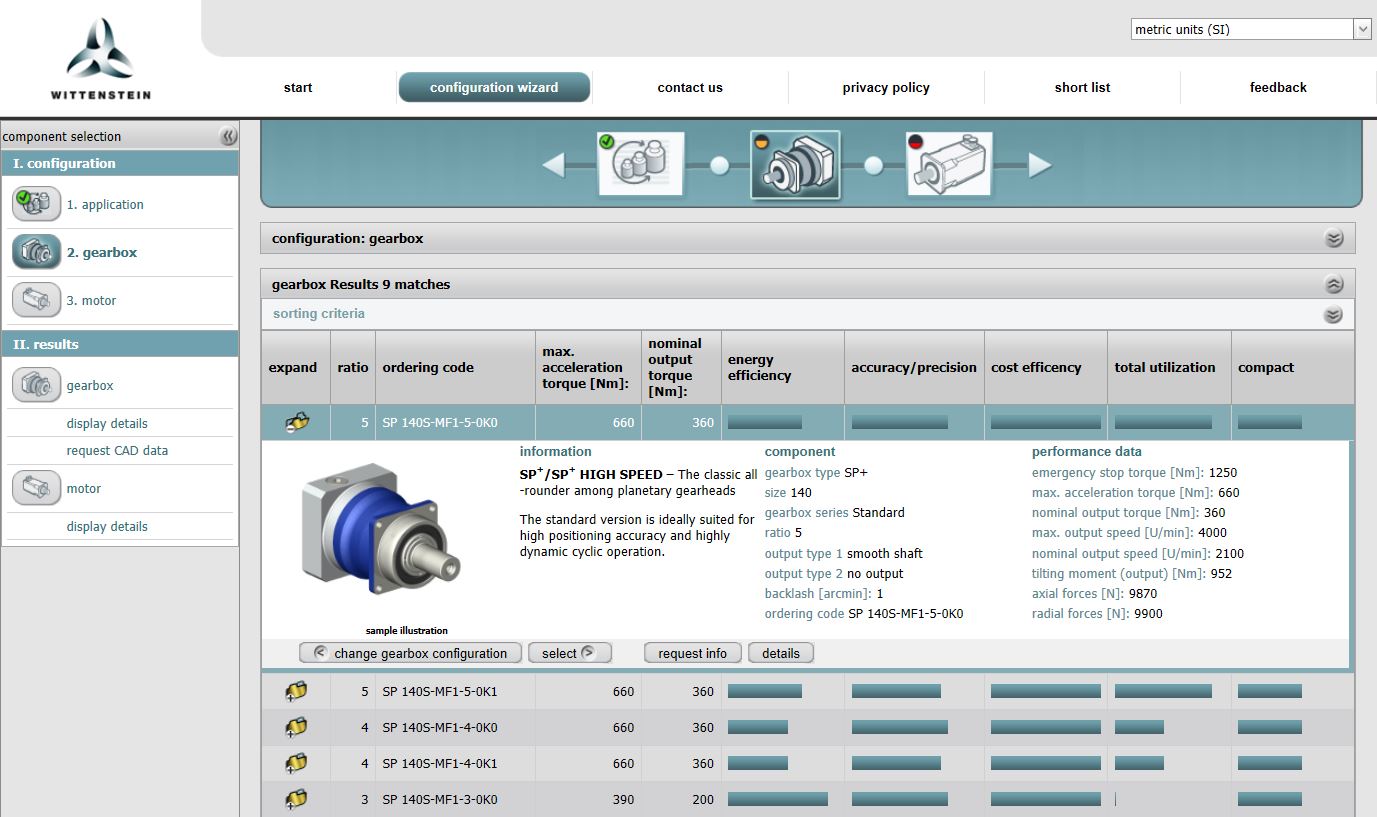Open the metric units (SI) dropdown

coord(1250,29)
